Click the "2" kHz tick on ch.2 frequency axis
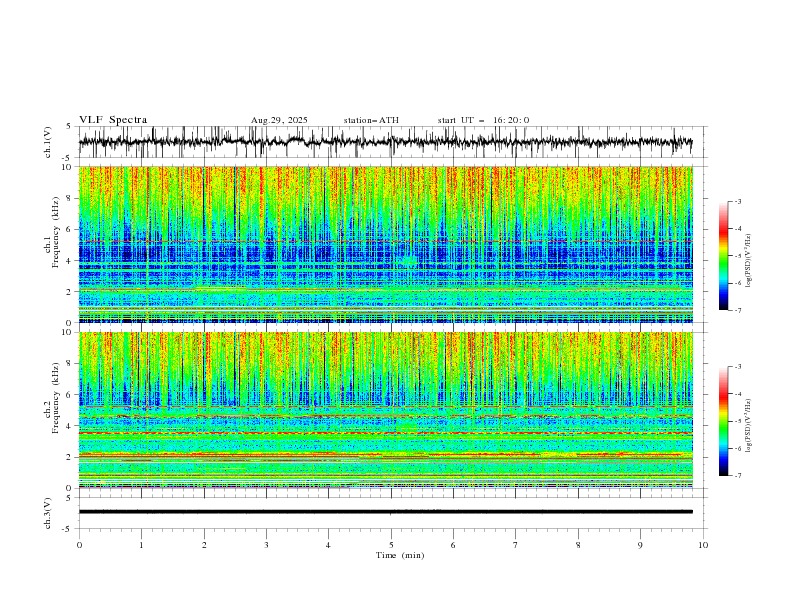 [71, 457]
